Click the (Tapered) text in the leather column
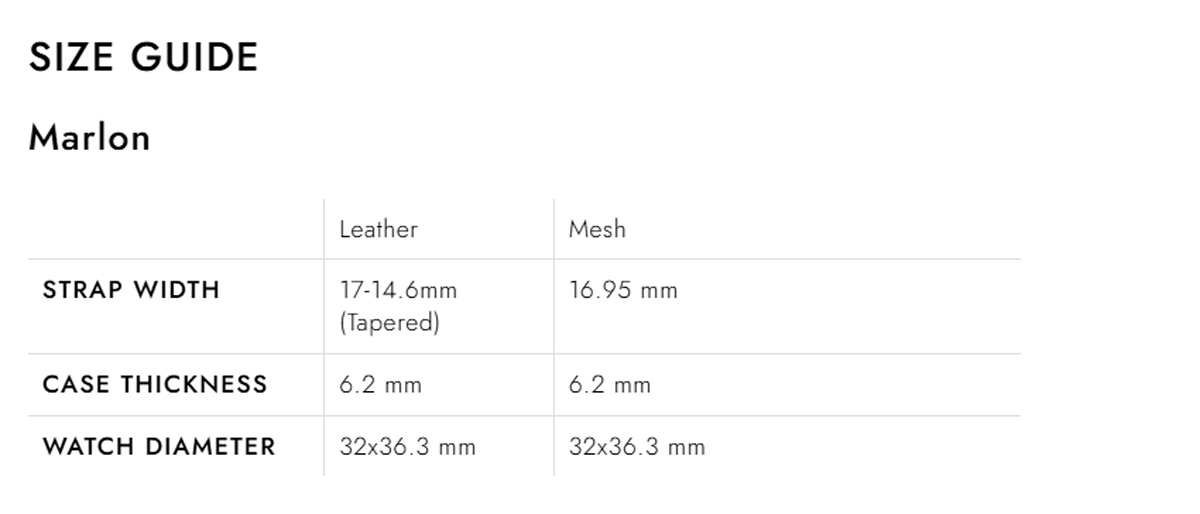Viewport: 1200px width, 514px height. (390, 324)
